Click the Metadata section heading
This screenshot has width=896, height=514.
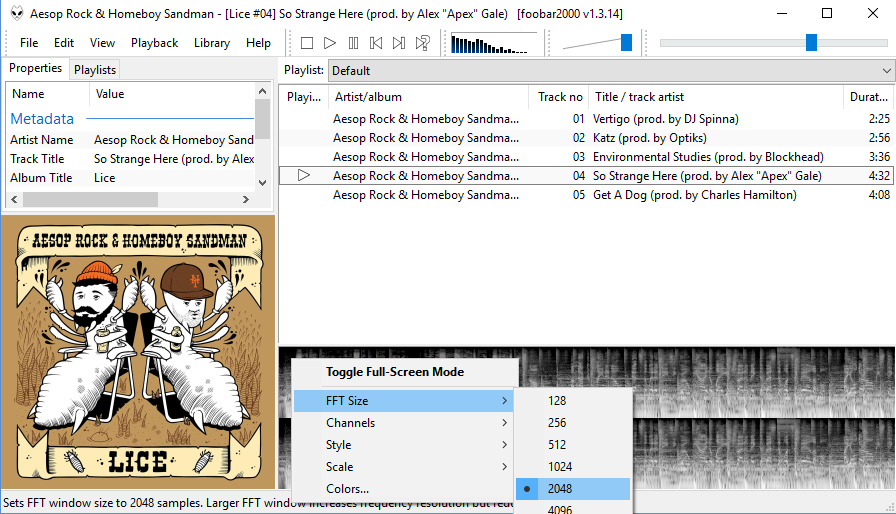(42, 119)
